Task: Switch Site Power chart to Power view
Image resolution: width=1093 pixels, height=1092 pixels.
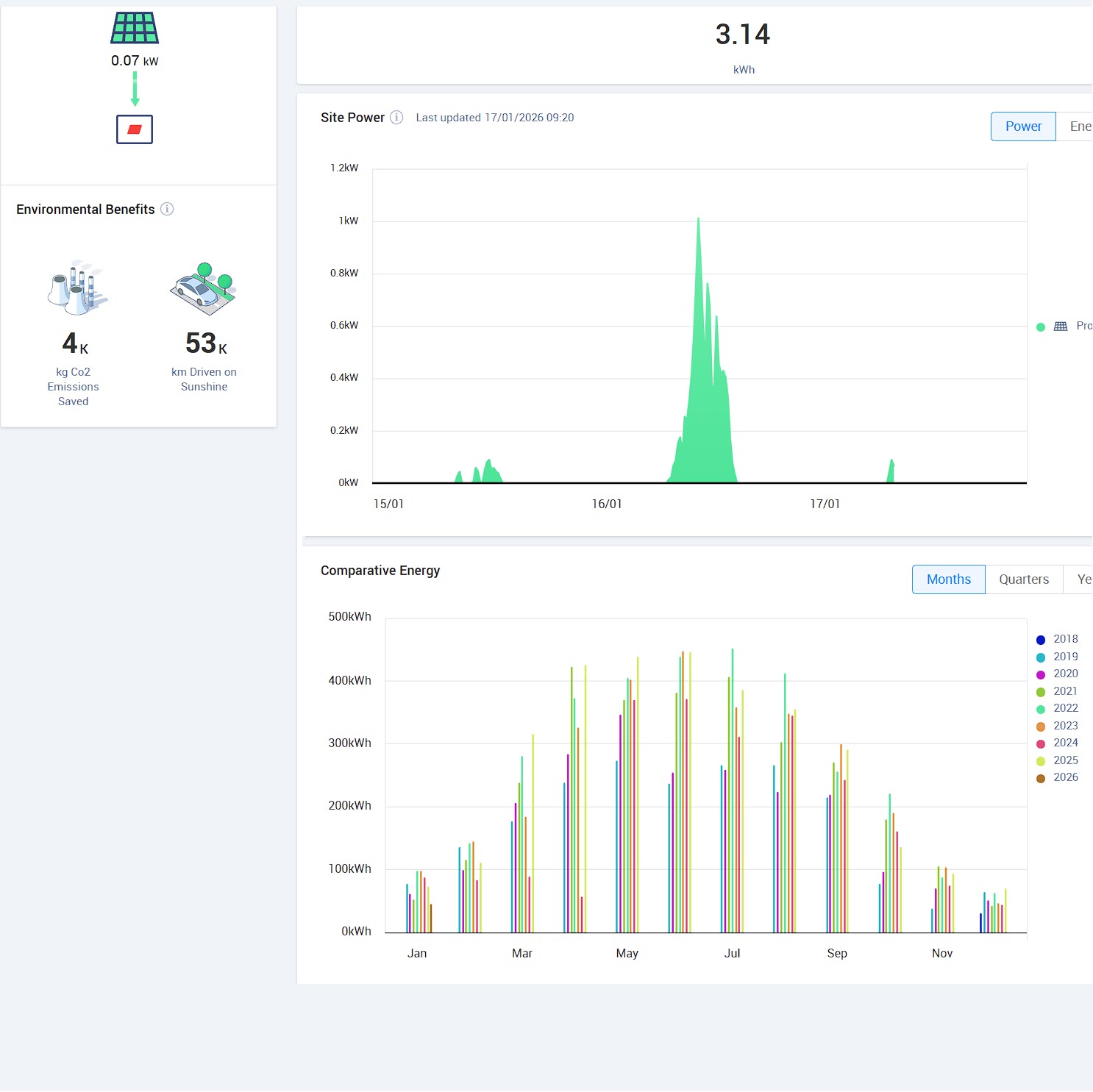Action: [1023, 126]
